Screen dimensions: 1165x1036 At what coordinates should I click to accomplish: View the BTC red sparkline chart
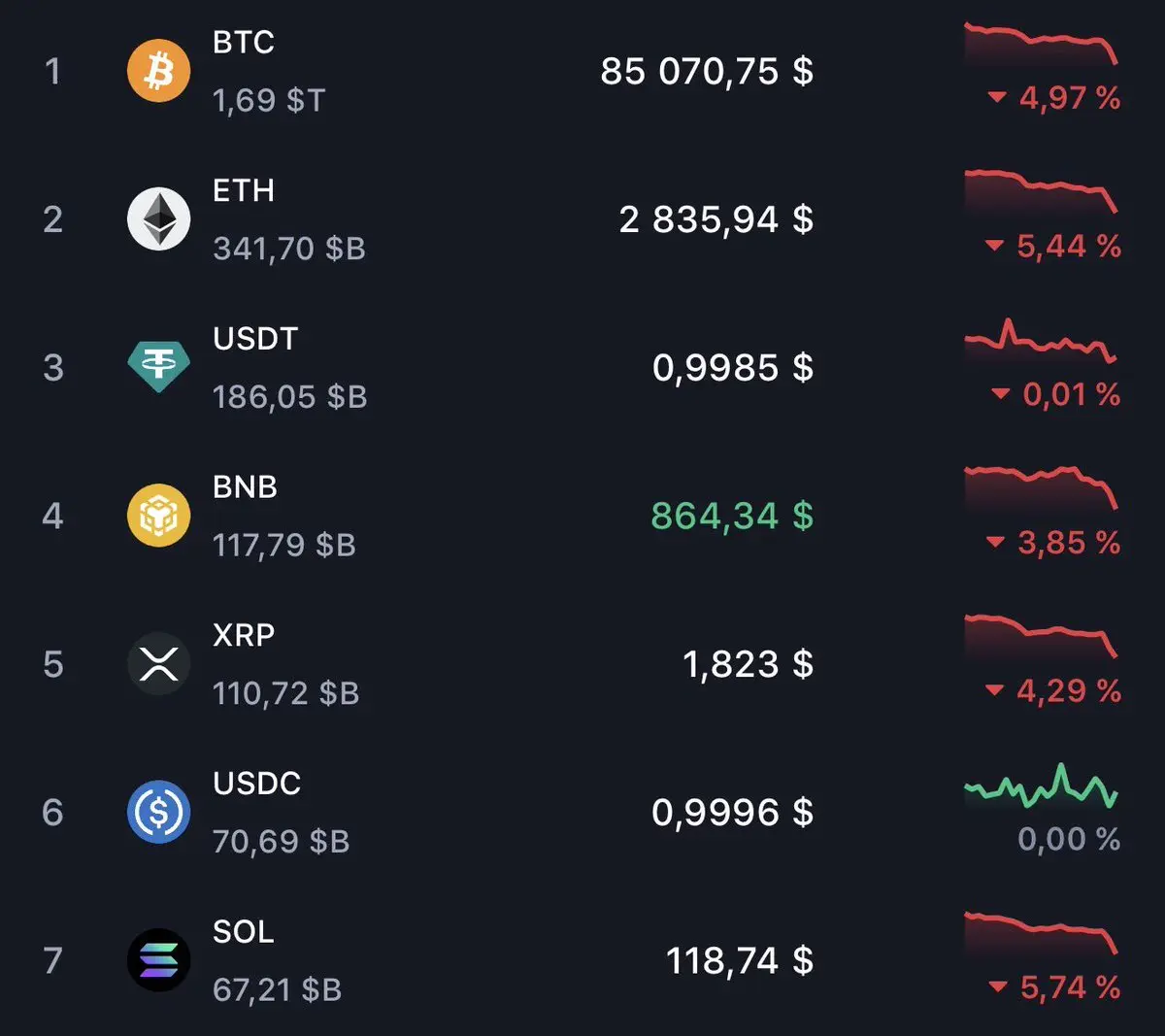(1041, 42)
